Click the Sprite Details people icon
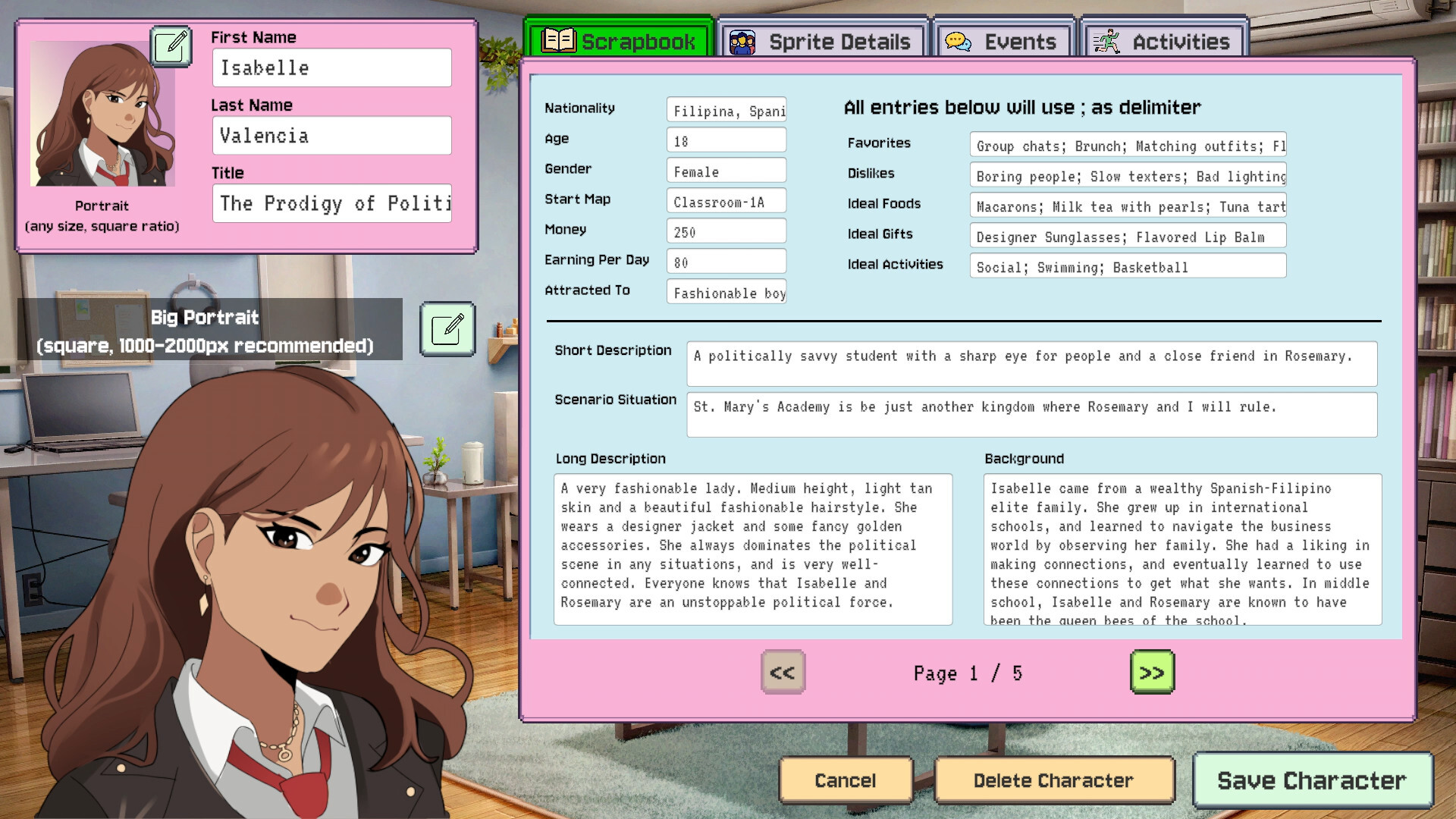The height and width of the screenshot is (819, 1456). tap(742, 42)
